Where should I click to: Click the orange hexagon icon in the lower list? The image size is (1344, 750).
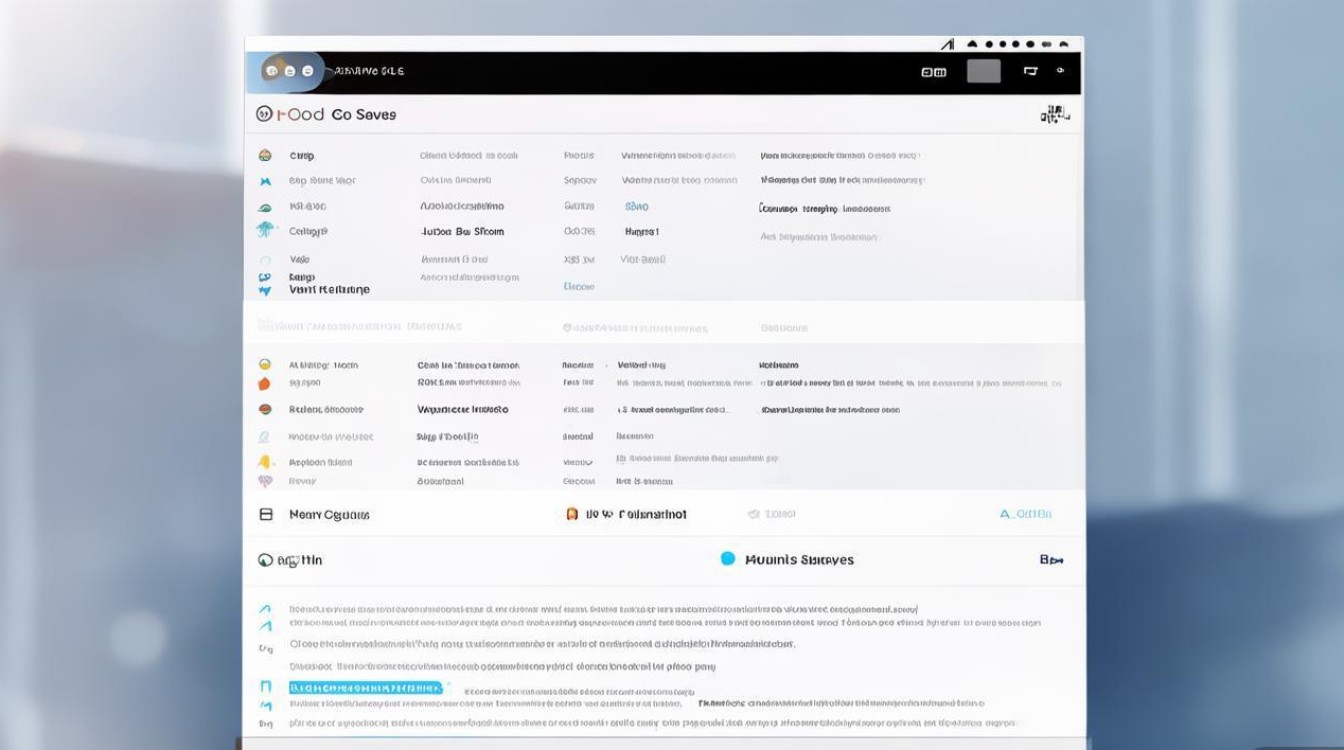tap(264, 383)
